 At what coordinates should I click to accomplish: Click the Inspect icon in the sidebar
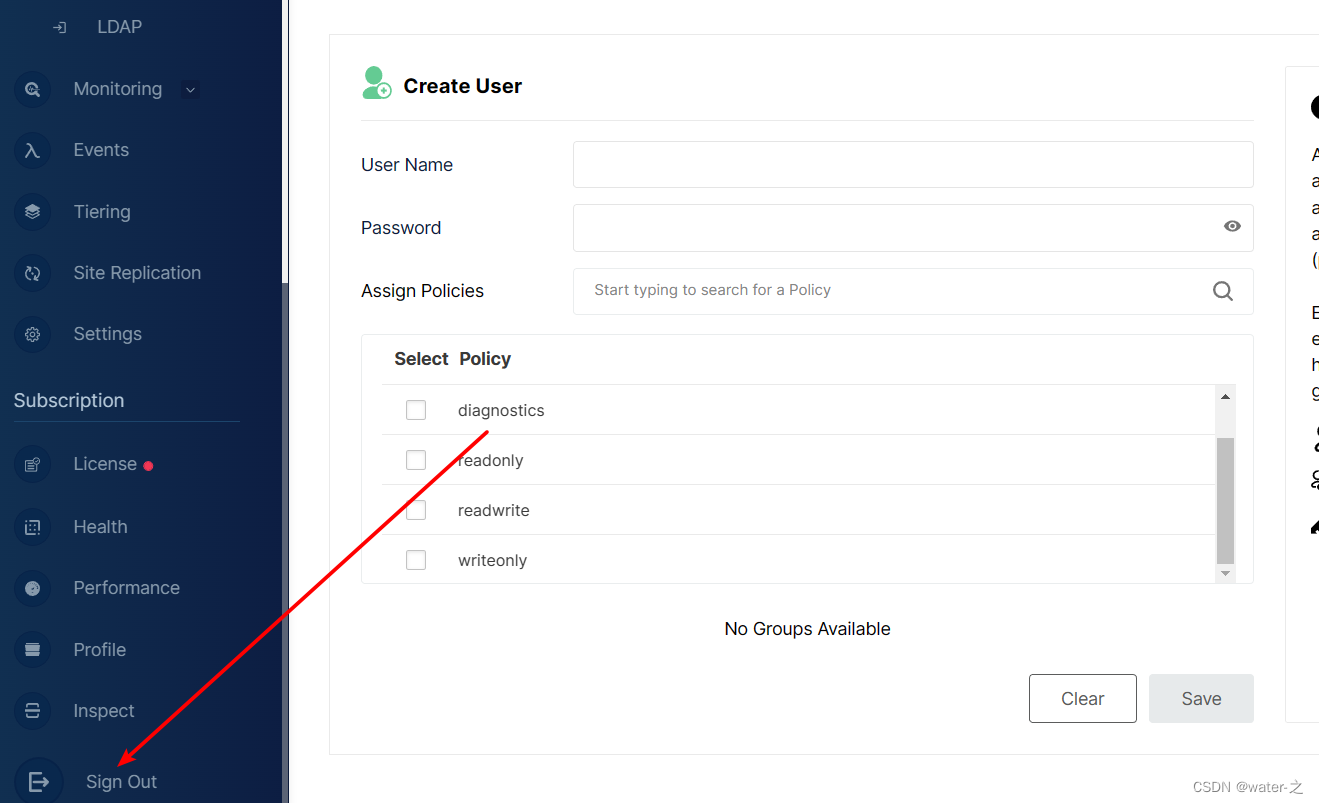point(32,711)
